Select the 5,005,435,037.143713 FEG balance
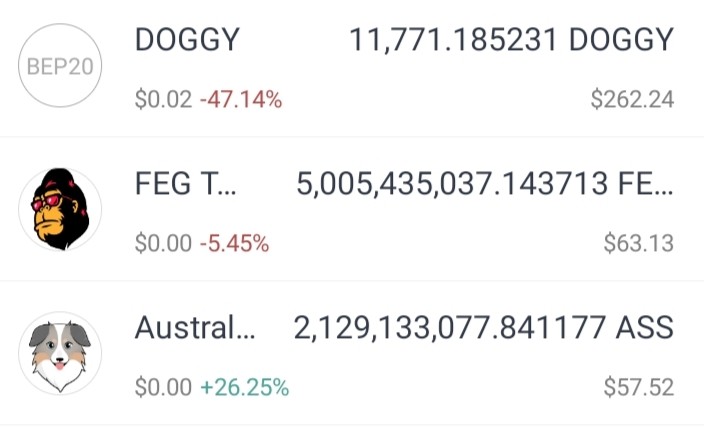704x442 pixels. click(485, 184)
